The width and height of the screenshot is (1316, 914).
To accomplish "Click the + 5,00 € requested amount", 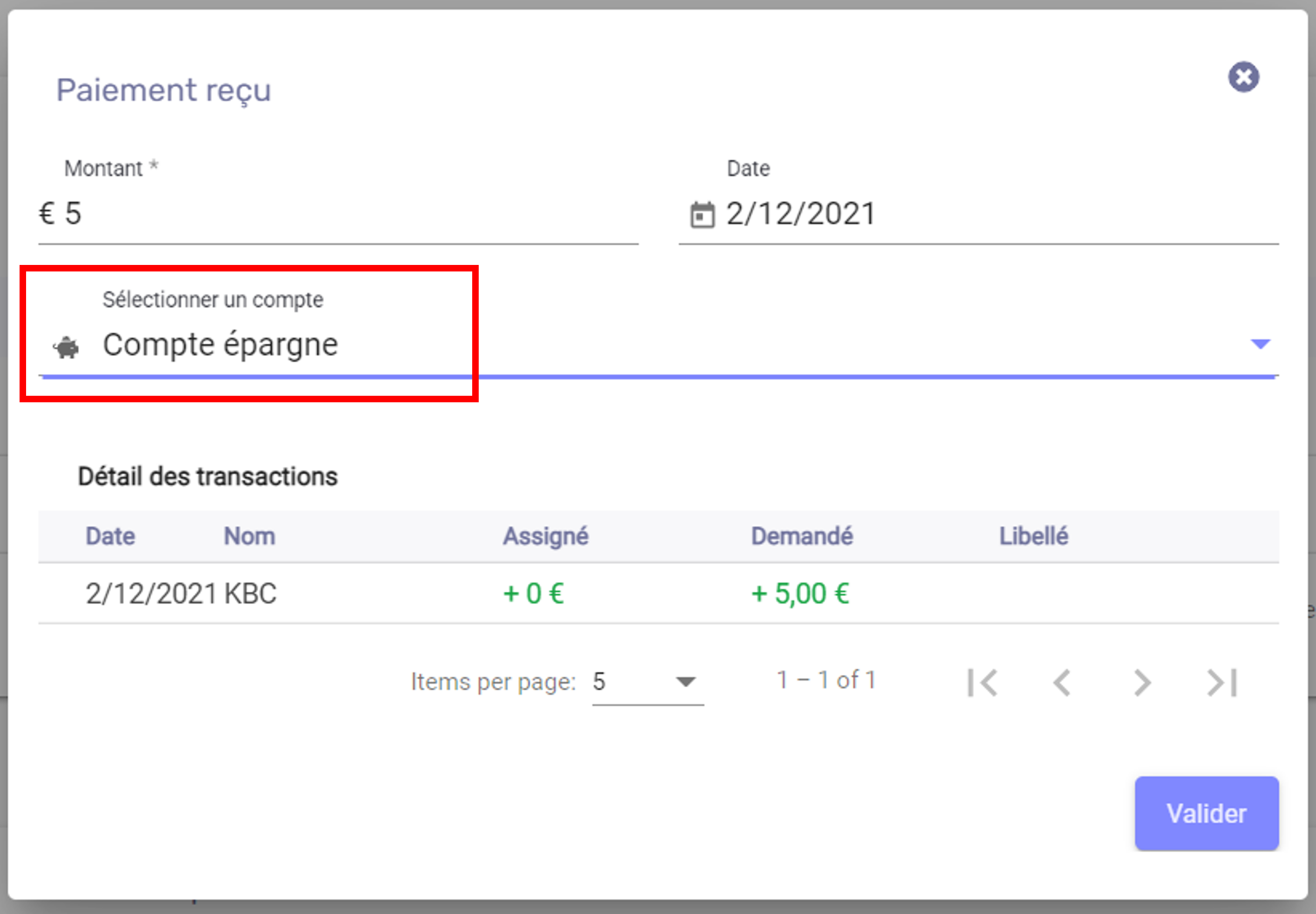I will [x=800, y=593].
